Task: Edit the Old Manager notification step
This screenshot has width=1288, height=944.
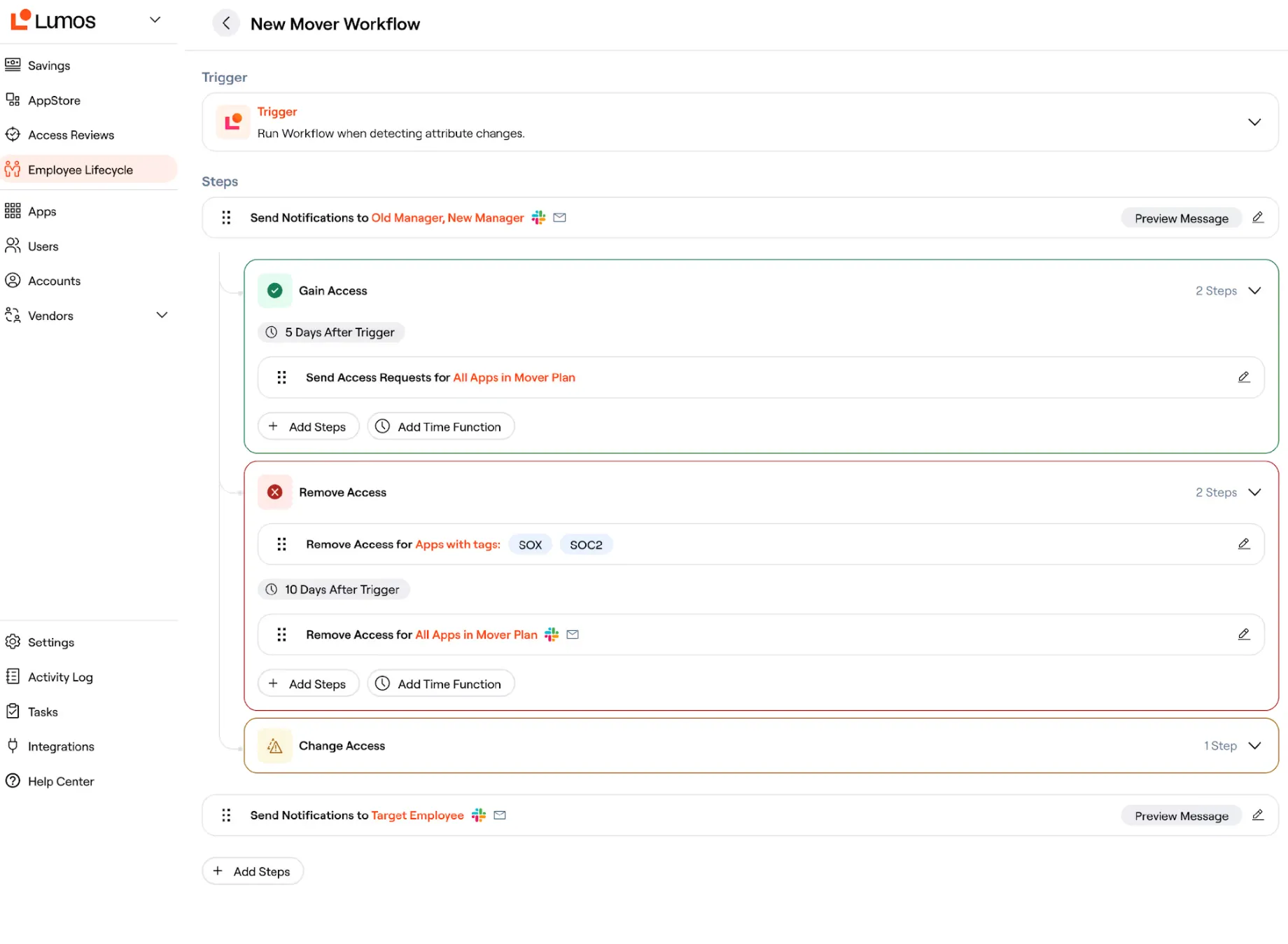Action: point(1258,218)
